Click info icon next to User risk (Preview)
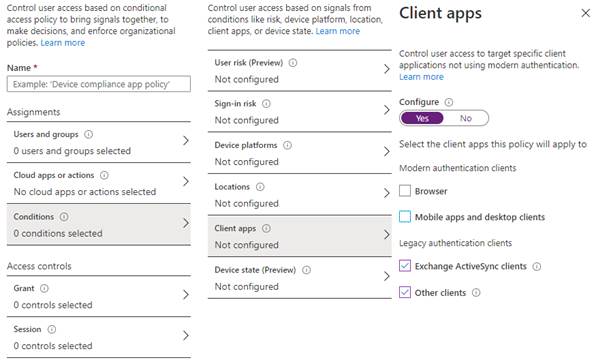The height and width of the screenshot is (360, 594). (293, 63)
